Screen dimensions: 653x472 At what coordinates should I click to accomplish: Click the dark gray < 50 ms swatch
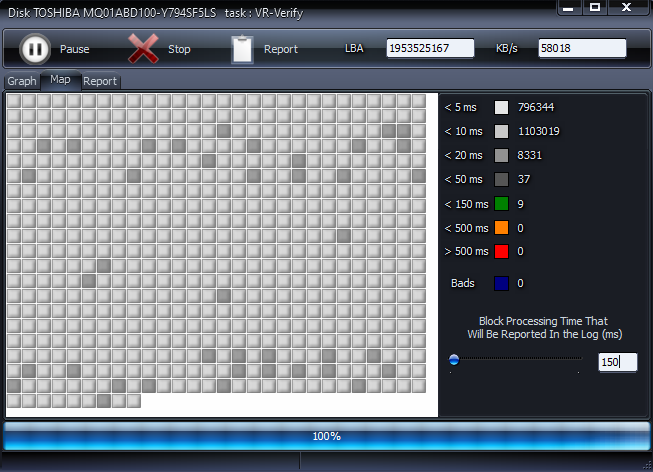(x=501, y=180)
